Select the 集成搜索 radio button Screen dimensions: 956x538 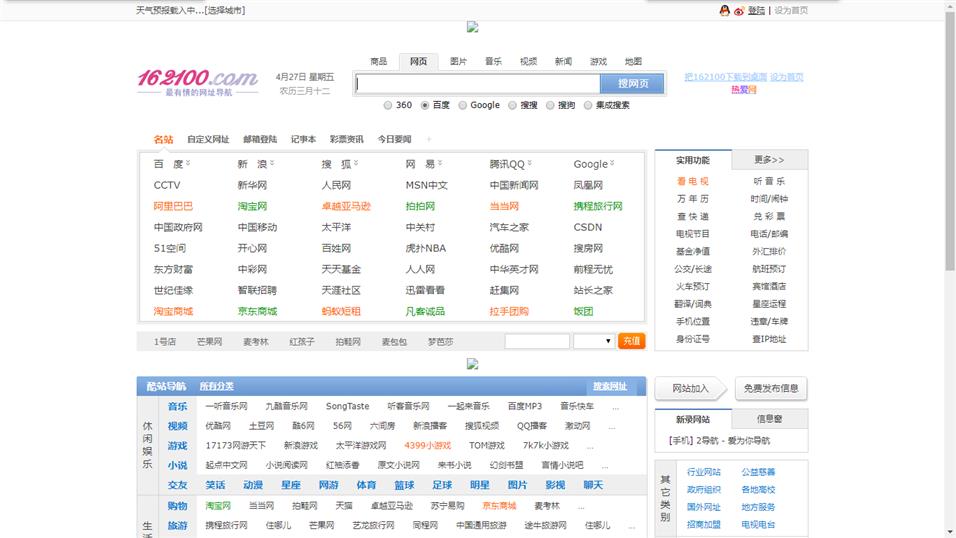[x=588, y=105]
